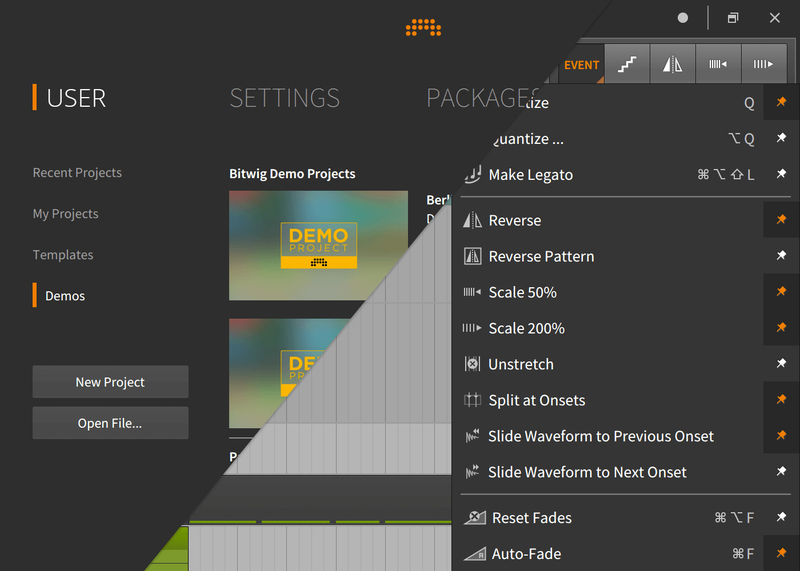Viewport: 800px width, 571px height.
Task: Click the record dot icon in title bar
Action: (x=683, y=18)
